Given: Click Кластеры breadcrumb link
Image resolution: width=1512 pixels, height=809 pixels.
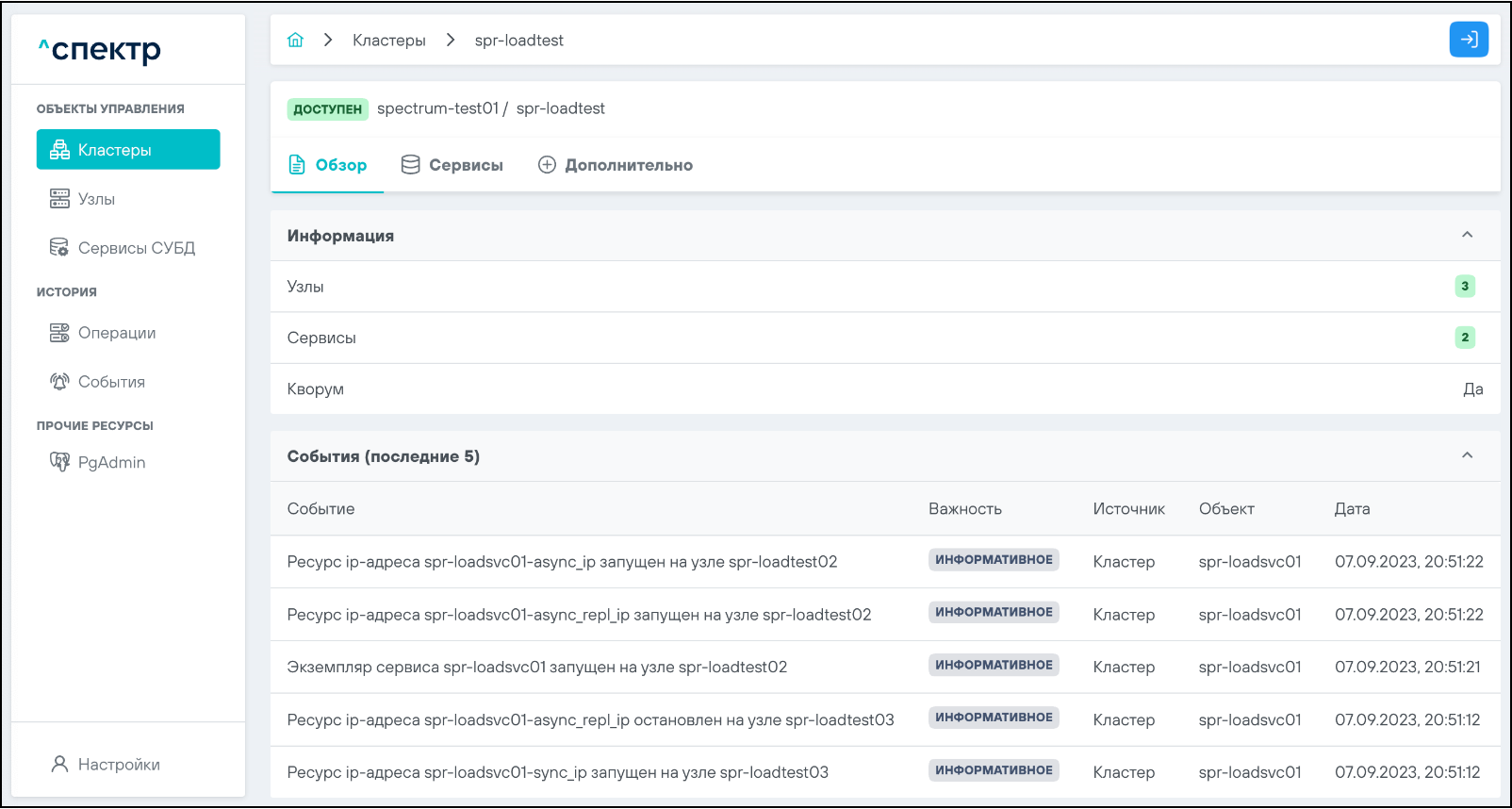Looking at the screenshot, I should click(x=388, y=41).
